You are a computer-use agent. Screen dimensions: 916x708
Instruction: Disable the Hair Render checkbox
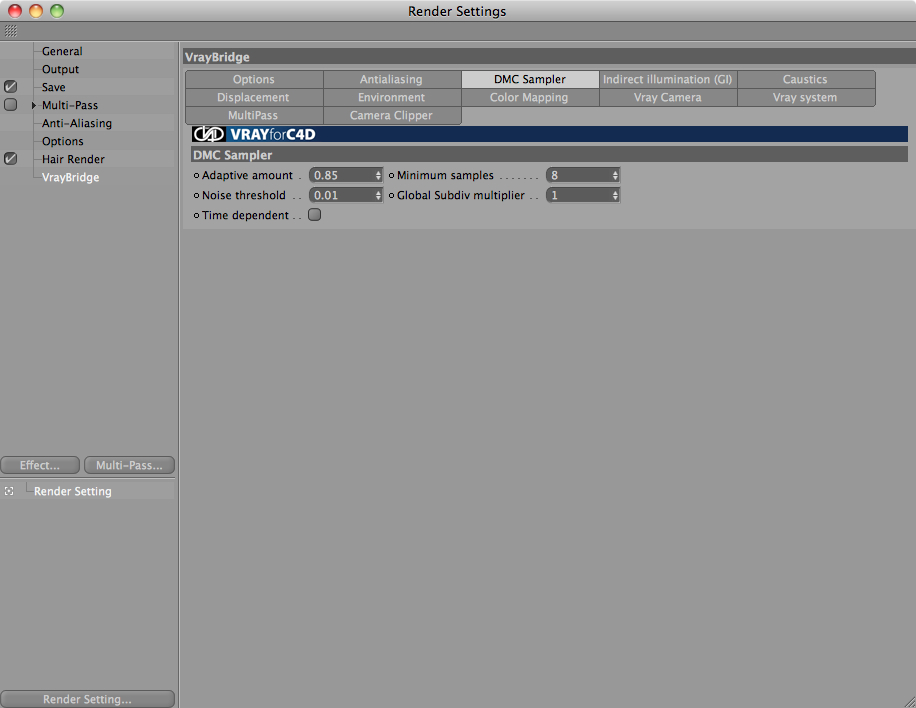pos(11,159)
